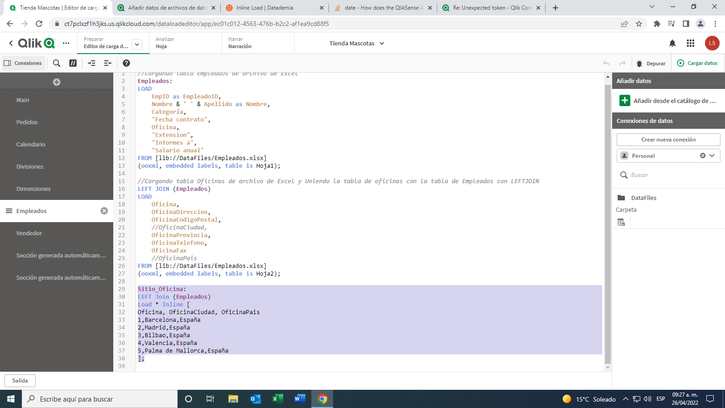Toggle comment on the selected script lines
The height and width of the screenshot is (408, 725).
(x=73, y=63)
